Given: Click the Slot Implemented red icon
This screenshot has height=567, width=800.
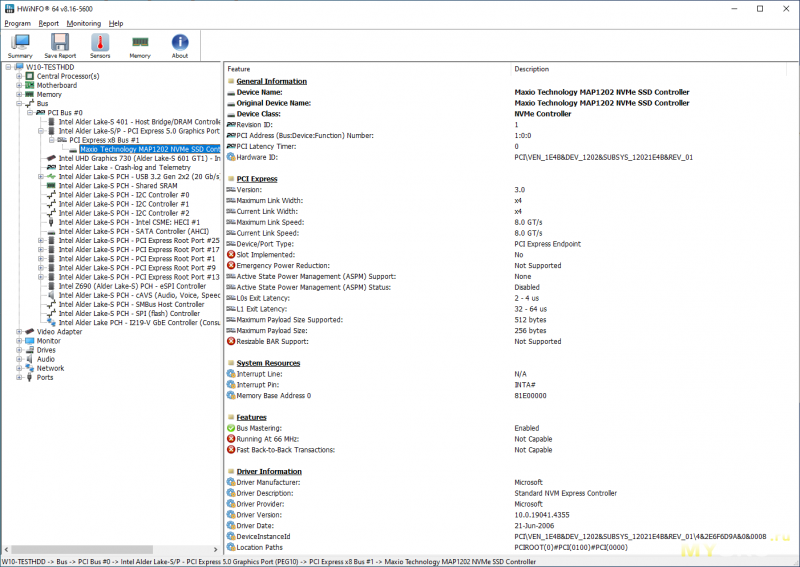Looking at the screenshot, I should click(x=231, y=255).
